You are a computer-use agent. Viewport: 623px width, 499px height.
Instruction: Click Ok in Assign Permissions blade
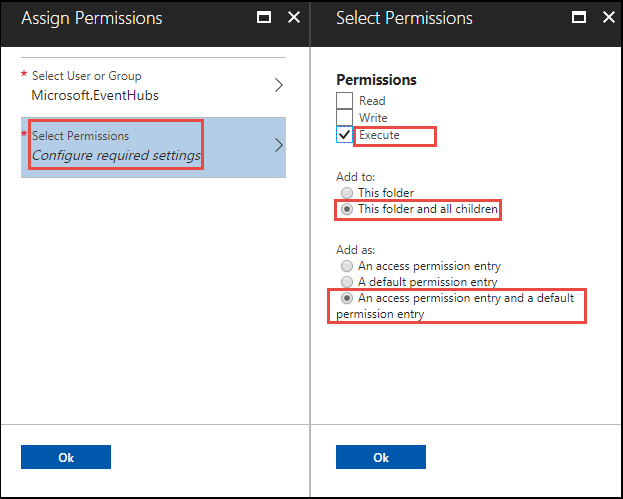(66, 457)
